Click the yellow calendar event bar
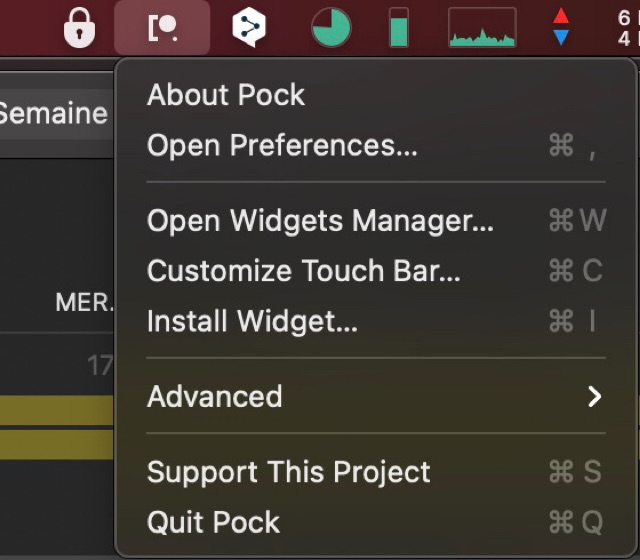 click(x=56, y=411)
